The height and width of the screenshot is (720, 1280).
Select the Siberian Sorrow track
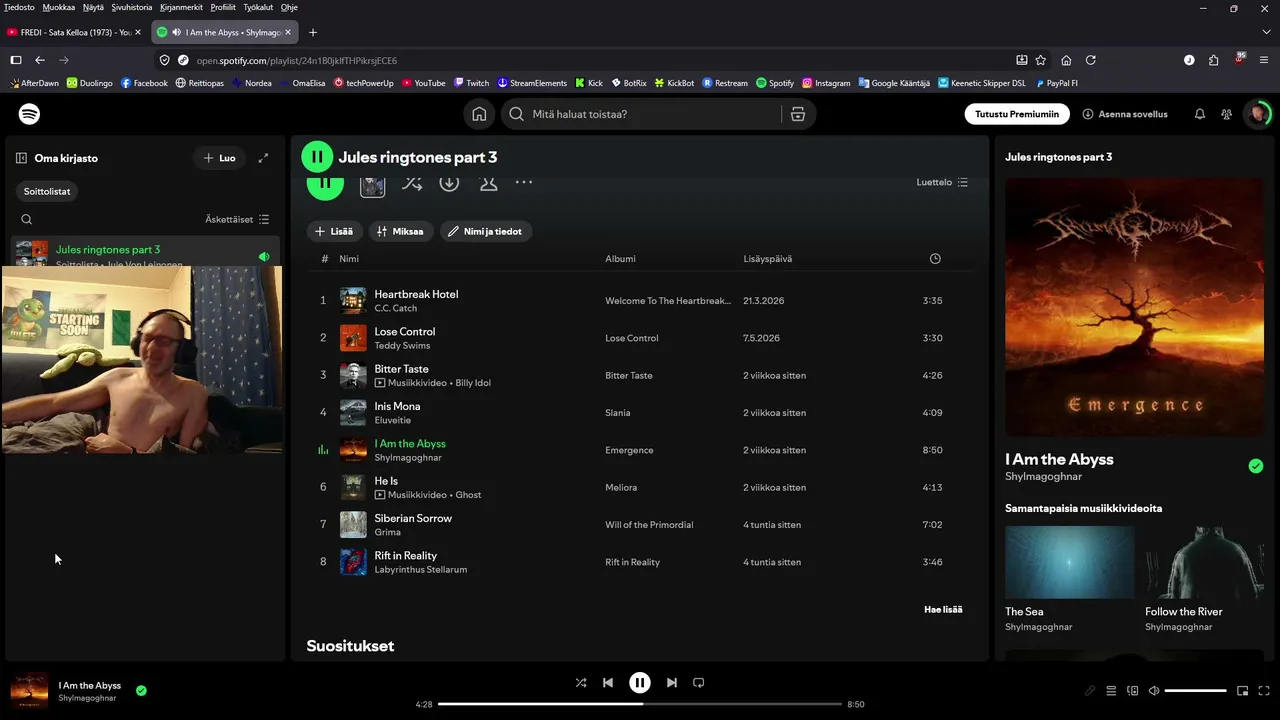coord(640,525)
